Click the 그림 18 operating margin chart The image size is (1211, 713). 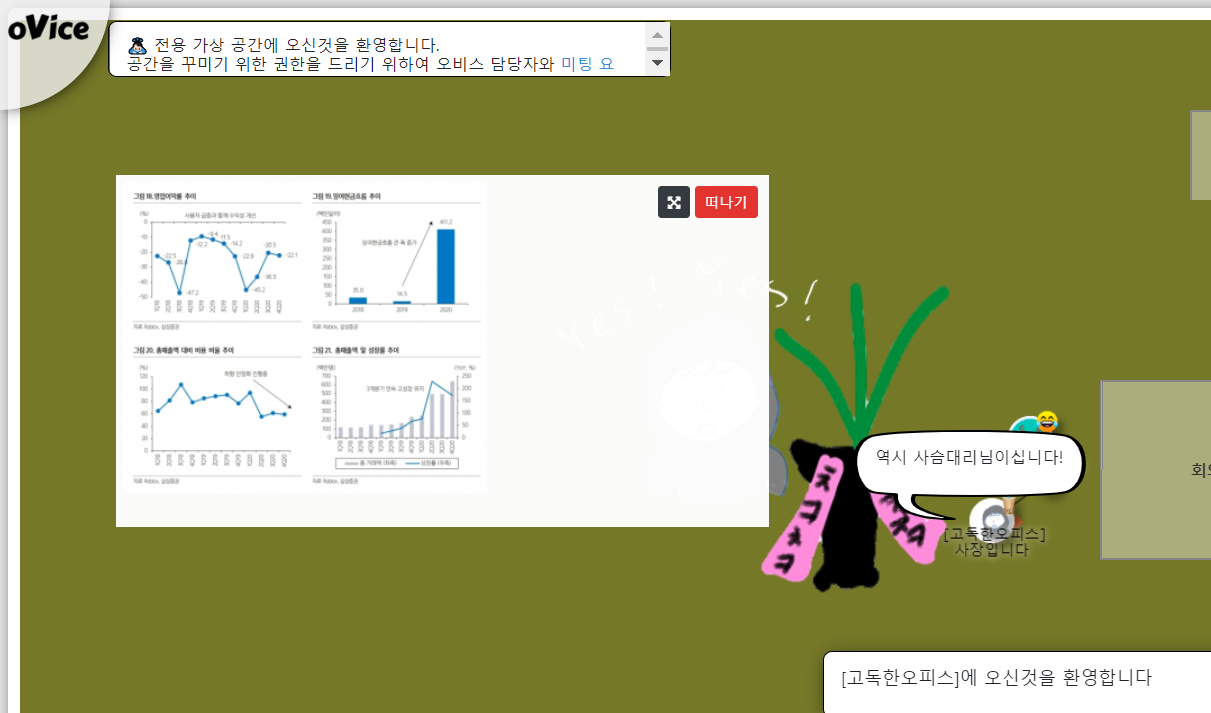[x=217, y=260]
